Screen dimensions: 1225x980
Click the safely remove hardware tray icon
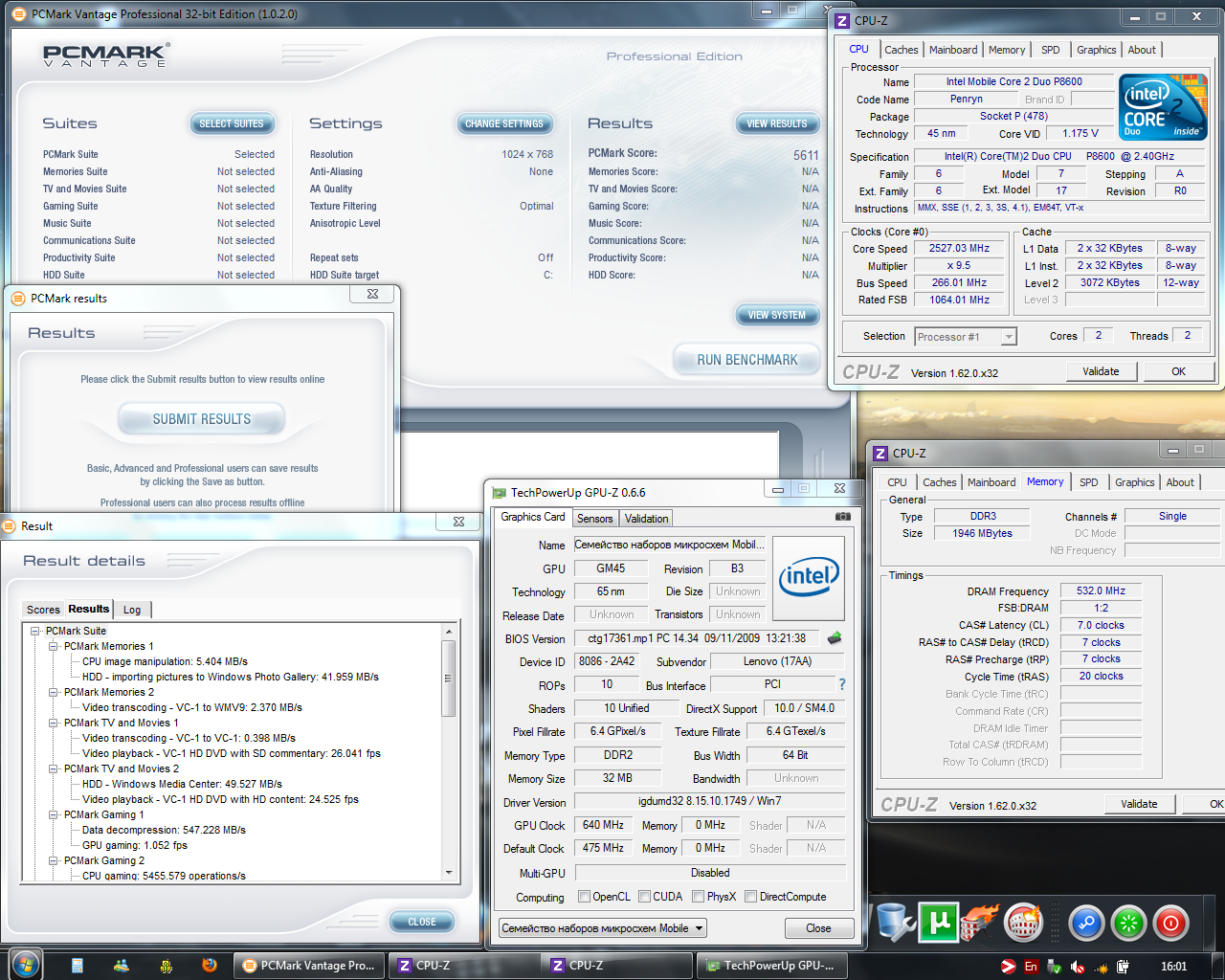click(1055, 967)
